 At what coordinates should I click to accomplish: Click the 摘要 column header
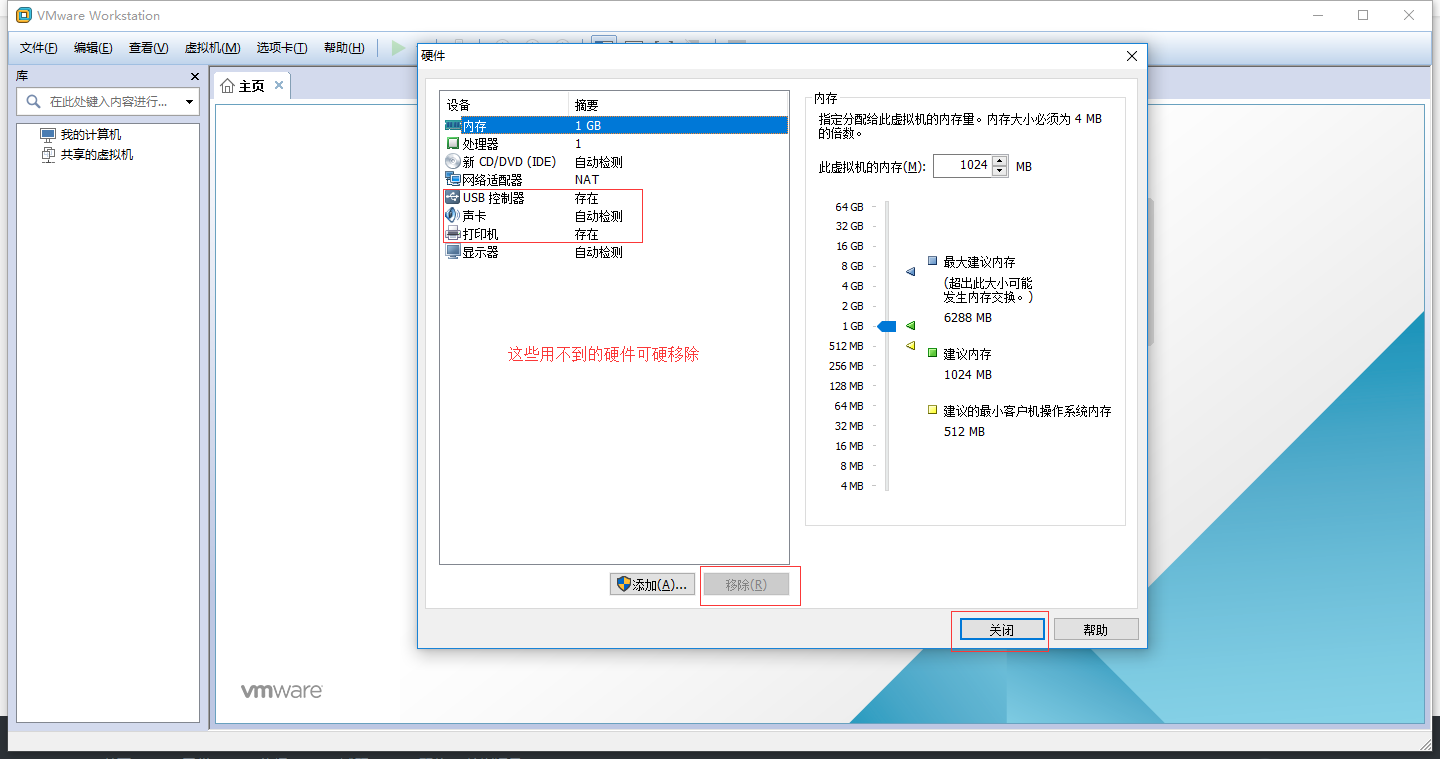pyautogui.click(x=679, y=105)
